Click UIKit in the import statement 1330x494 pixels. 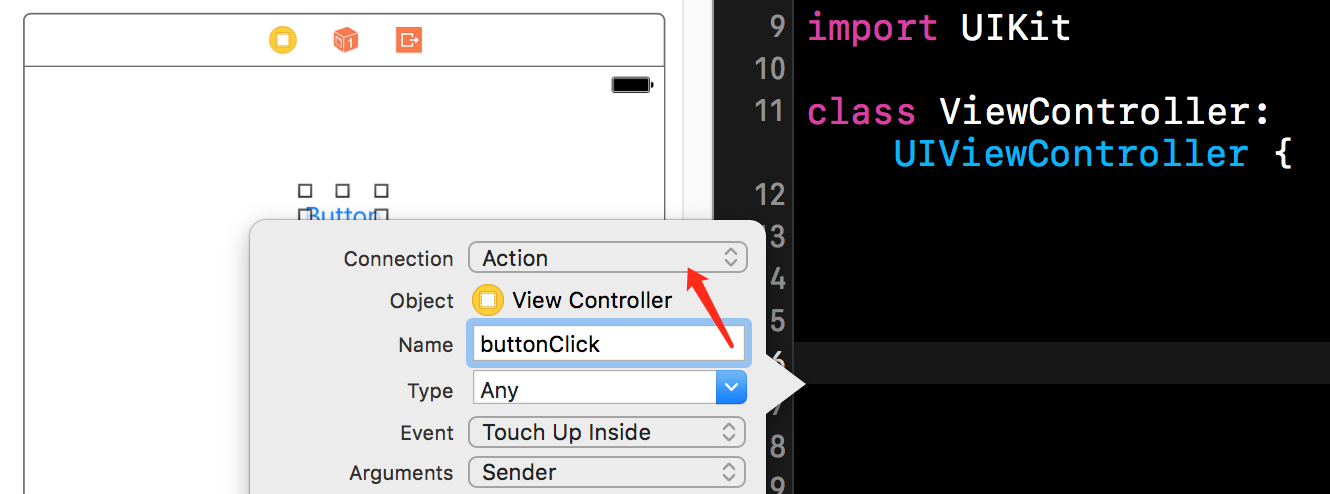(1016, 27)
